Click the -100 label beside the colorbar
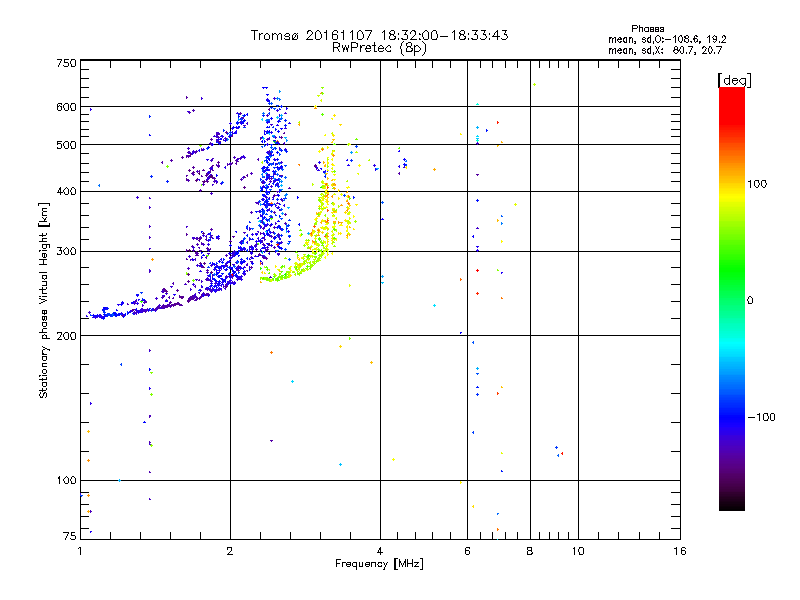Screen dimensions: 800x600 coord(762,417)
